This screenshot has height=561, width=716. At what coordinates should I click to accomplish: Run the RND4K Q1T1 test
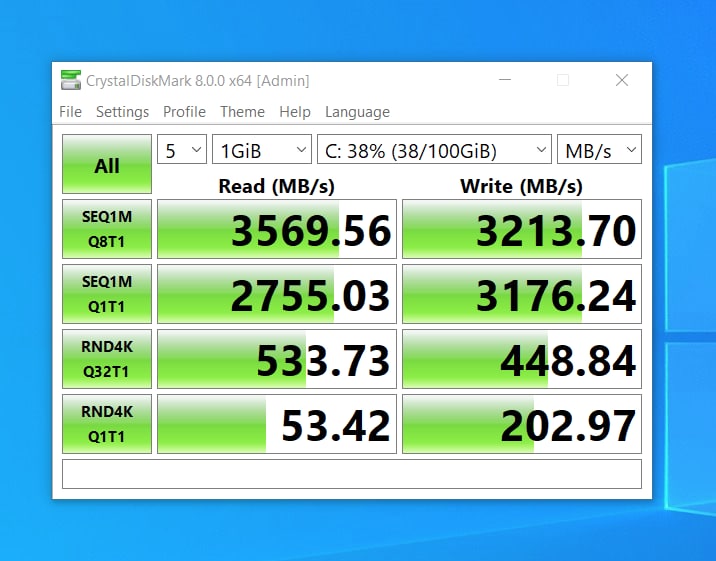pyautogui.click(x=107, y=424)
